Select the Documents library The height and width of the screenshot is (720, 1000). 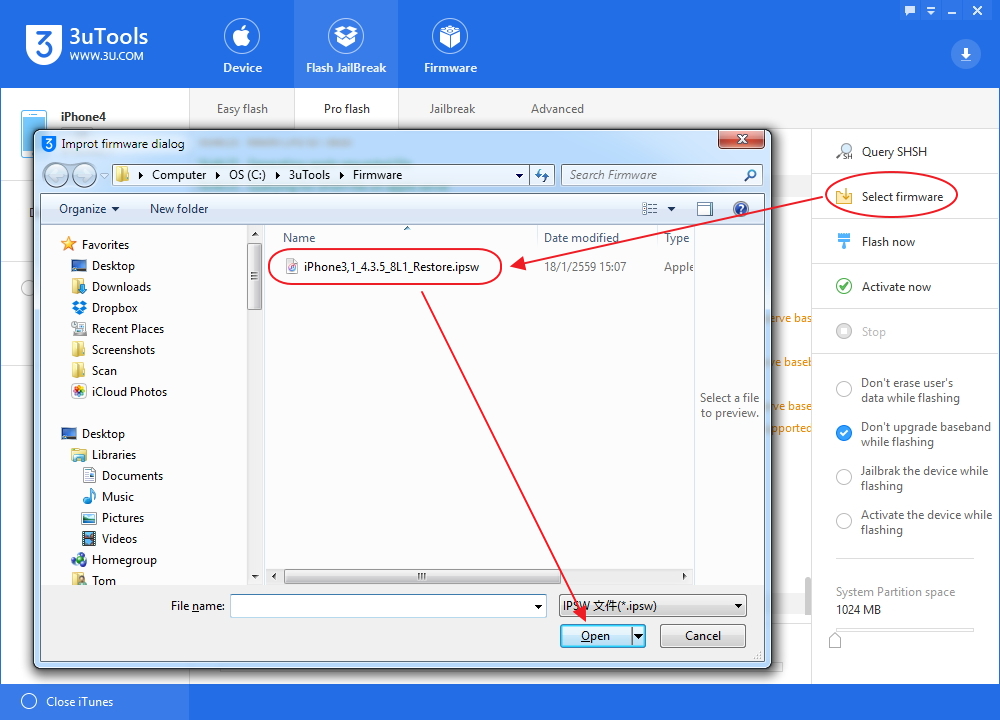123,475
